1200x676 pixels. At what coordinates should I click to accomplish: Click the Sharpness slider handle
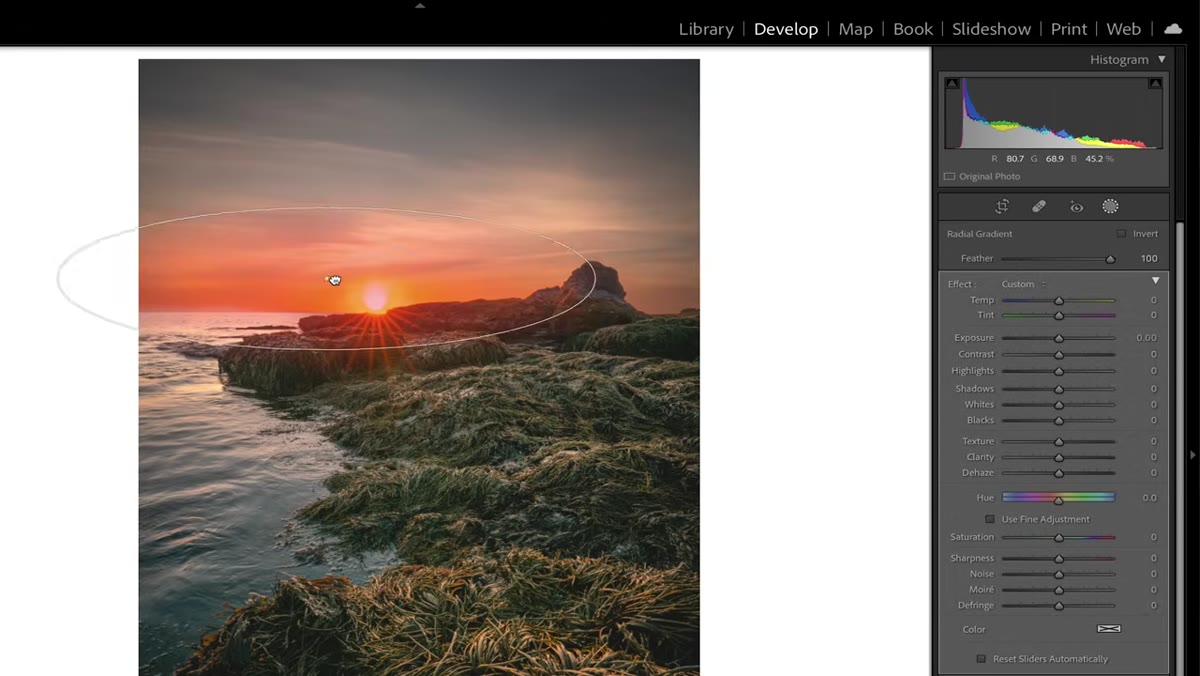click(1059, 559)
